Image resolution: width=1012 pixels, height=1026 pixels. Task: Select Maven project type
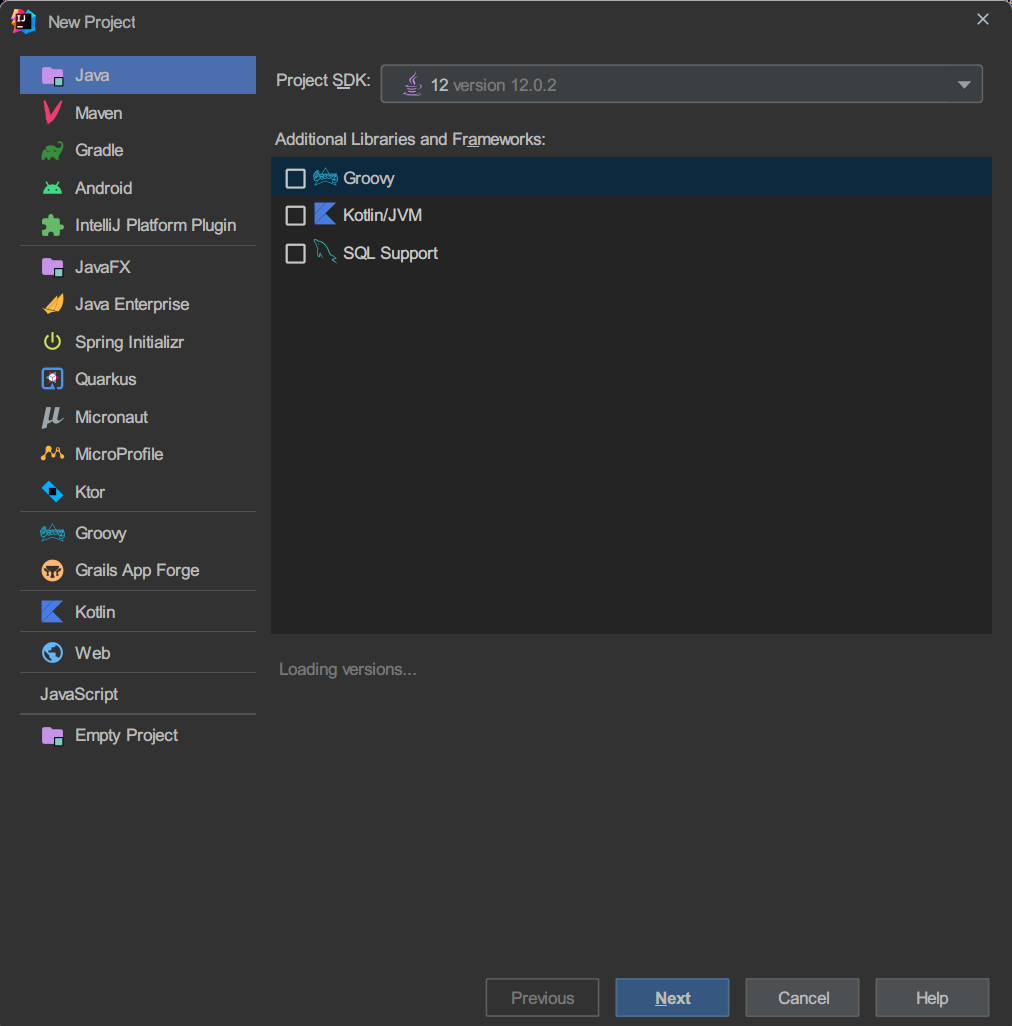tap(138, 113)
